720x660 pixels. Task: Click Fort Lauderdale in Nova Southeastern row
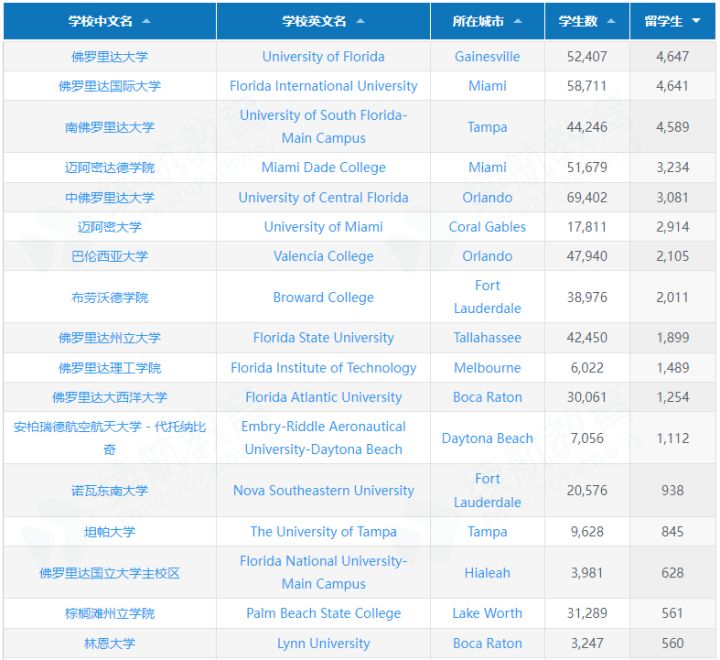(x=487, y=491)
